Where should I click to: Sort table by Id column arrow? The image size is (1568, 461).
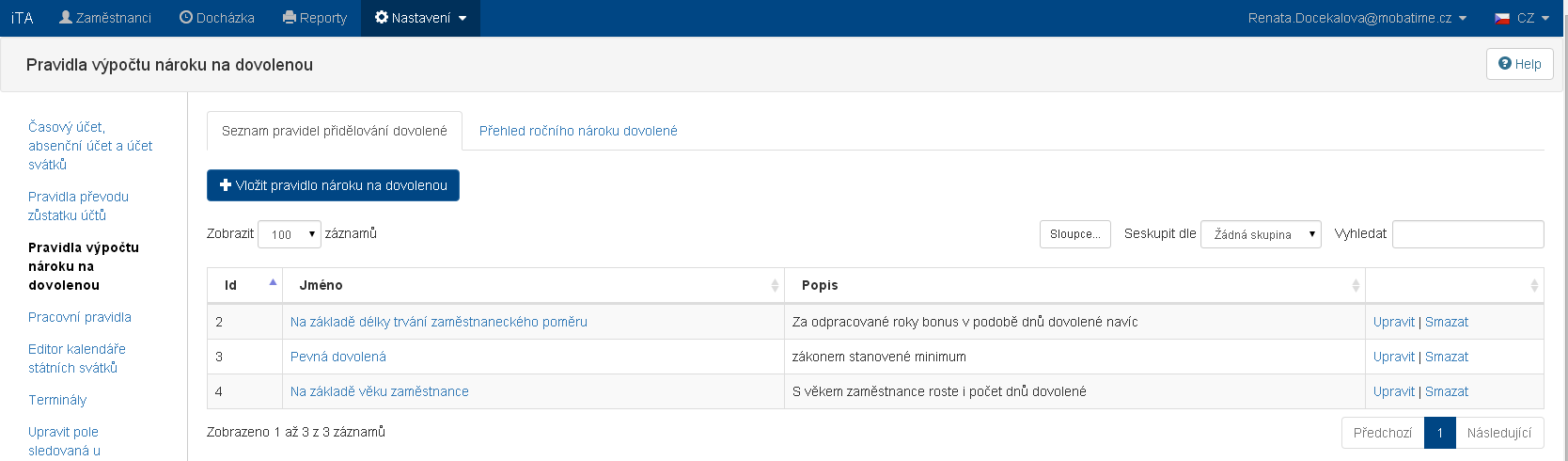[273, 283]
